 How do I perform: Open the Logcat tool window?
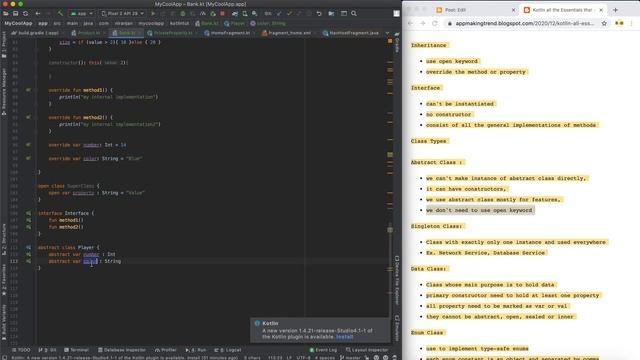(x=228, y=350)
